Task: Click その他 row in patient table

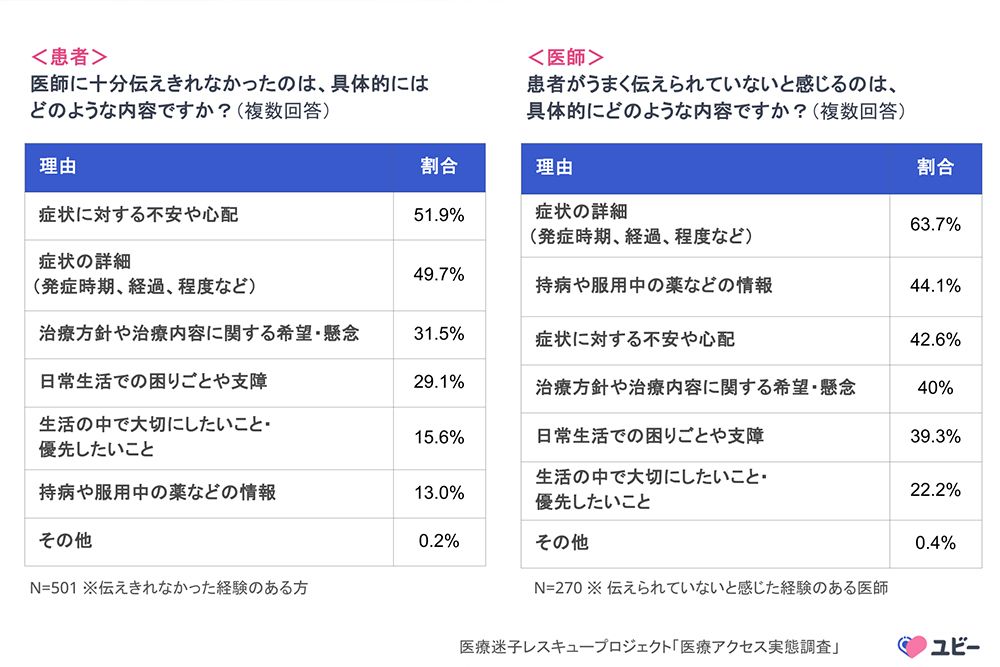Action: pos(65,541)
